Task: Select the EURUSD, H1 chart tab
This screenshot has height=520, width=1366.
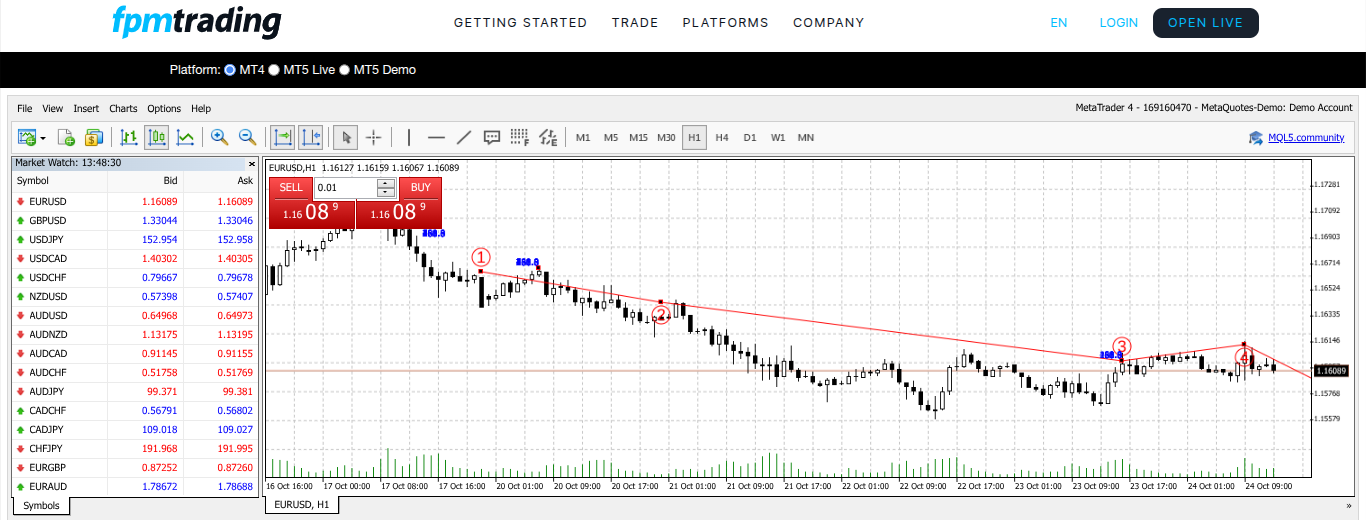Action: (302, 505)
